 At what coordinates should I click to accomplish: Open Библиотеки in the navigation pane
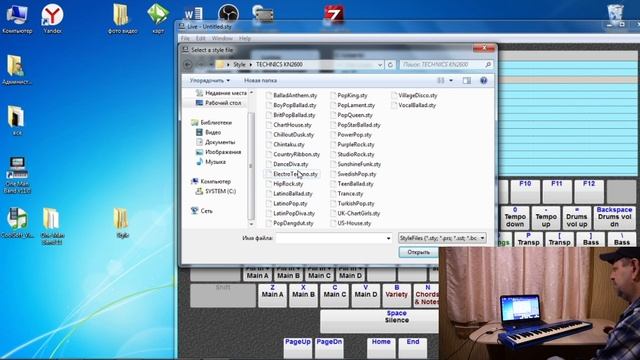pos(211,122)
